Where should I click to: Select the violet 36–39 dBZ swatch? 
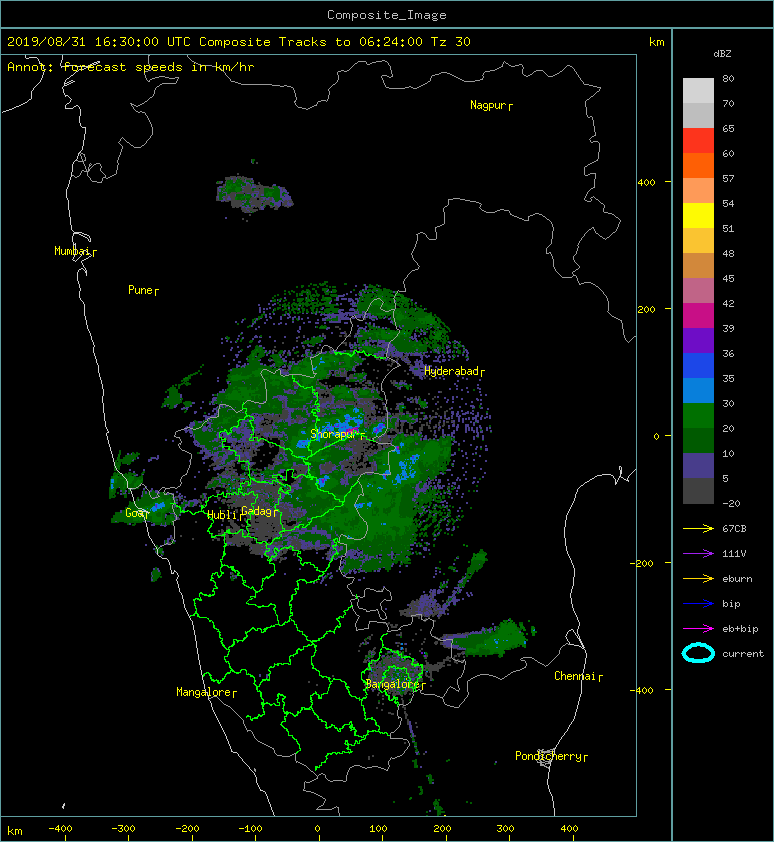(x=698, y=340)
